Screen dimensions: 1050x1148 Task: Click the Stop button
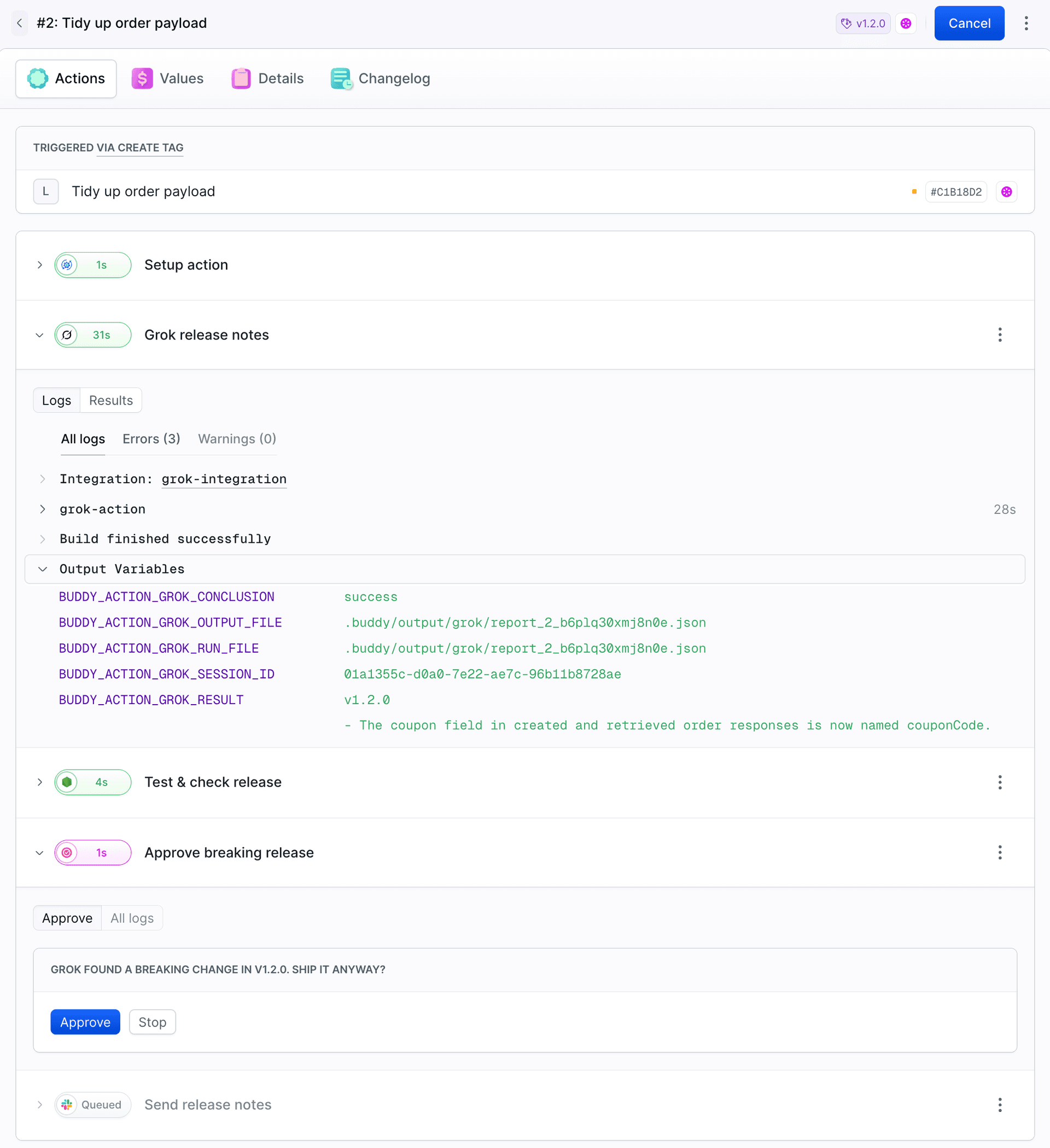tap(152, 1022)
